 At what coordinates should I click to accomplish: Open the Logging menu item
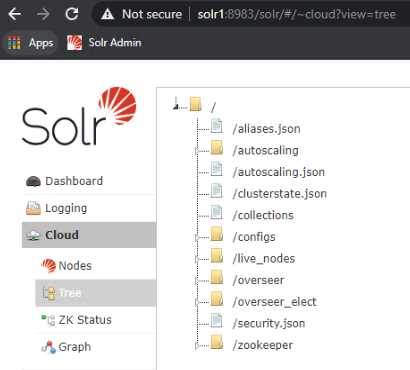(x=89, y=208)
